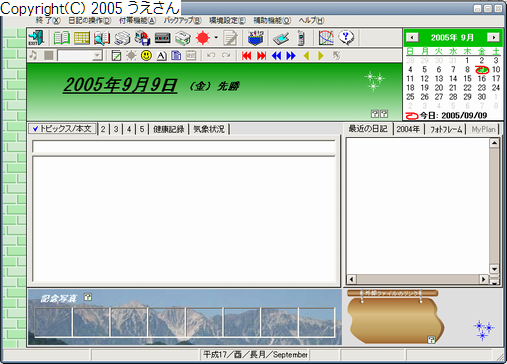Switch to the 健康記録 tab
Screen dimensions: 507x364
(168, 129)
